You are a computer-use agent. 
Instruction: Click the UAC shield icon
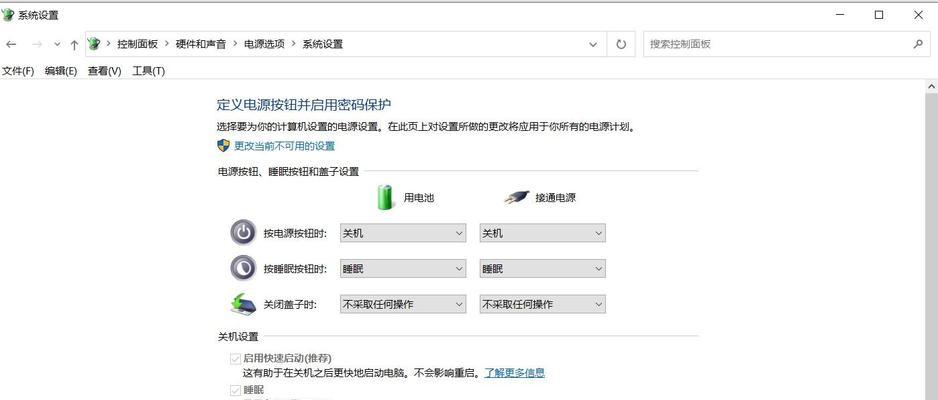pyautogui.click(x=223, y=145)
